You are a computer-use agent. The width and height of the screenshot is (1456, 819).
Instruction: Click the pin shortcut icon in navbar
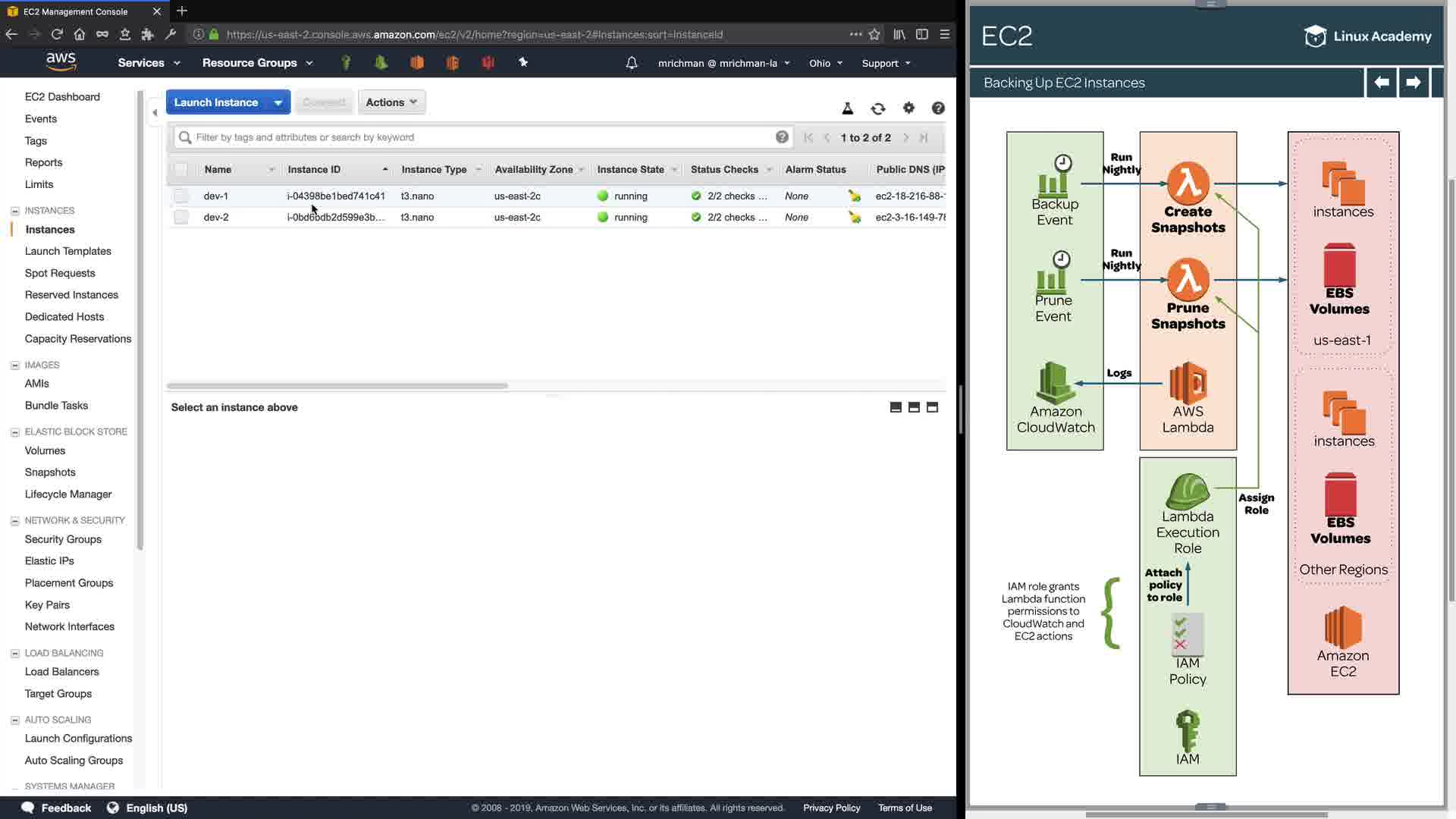pos(523,62)
